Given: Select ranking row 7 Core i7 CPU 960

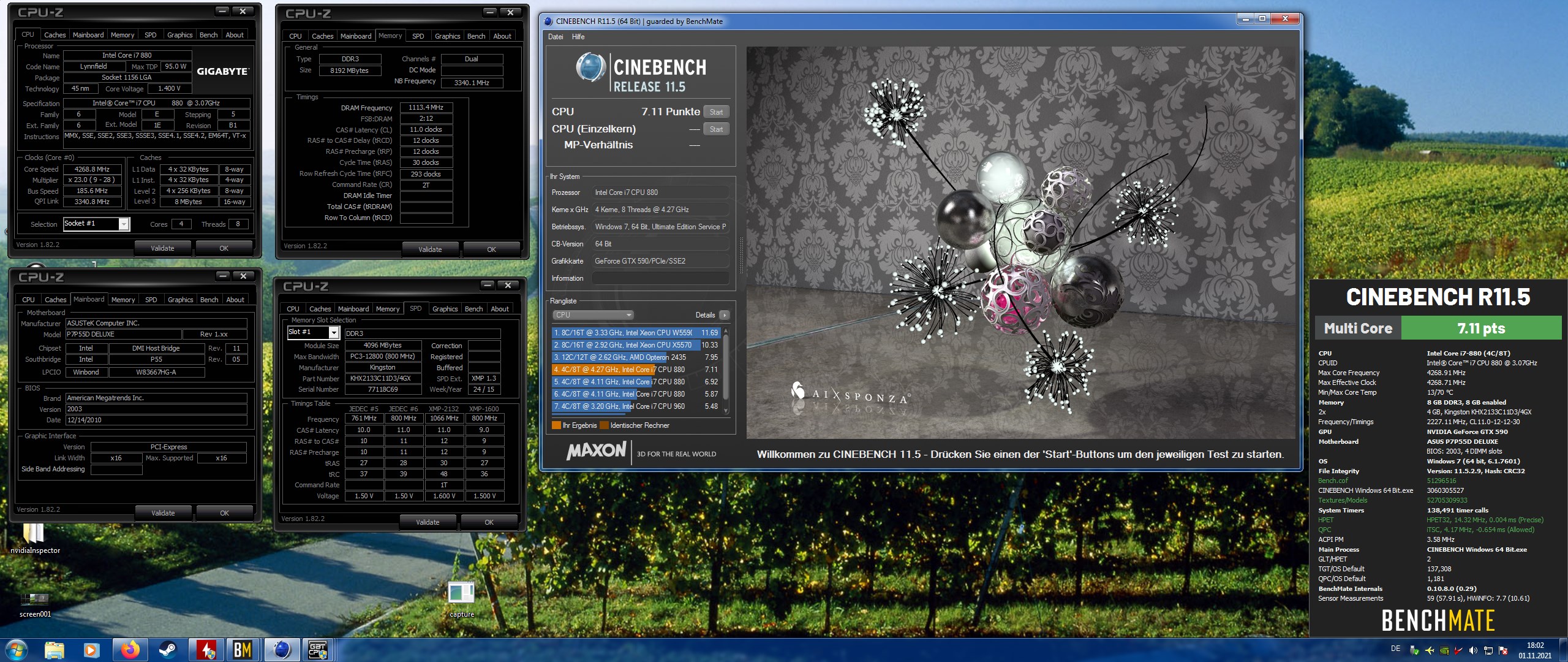Looking at the screenshot, I should pyautogui.click(x=636, y=406).
